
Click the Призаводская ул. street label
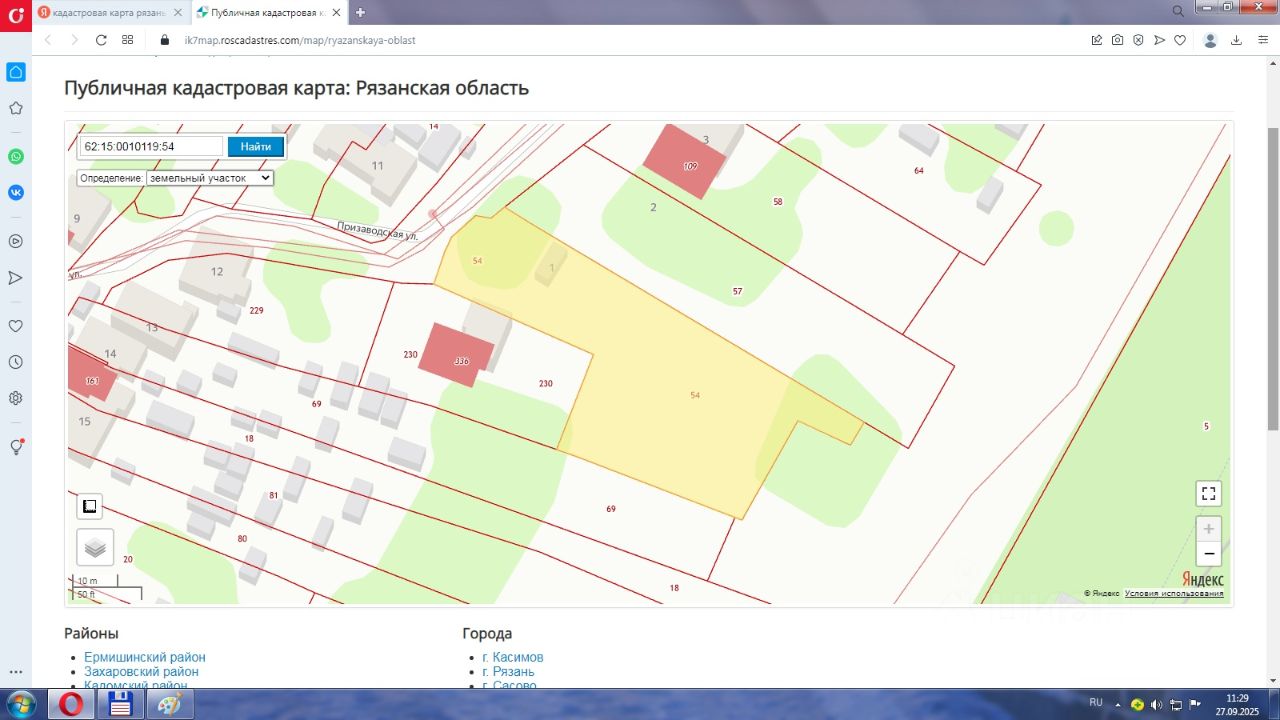[378, 230]
